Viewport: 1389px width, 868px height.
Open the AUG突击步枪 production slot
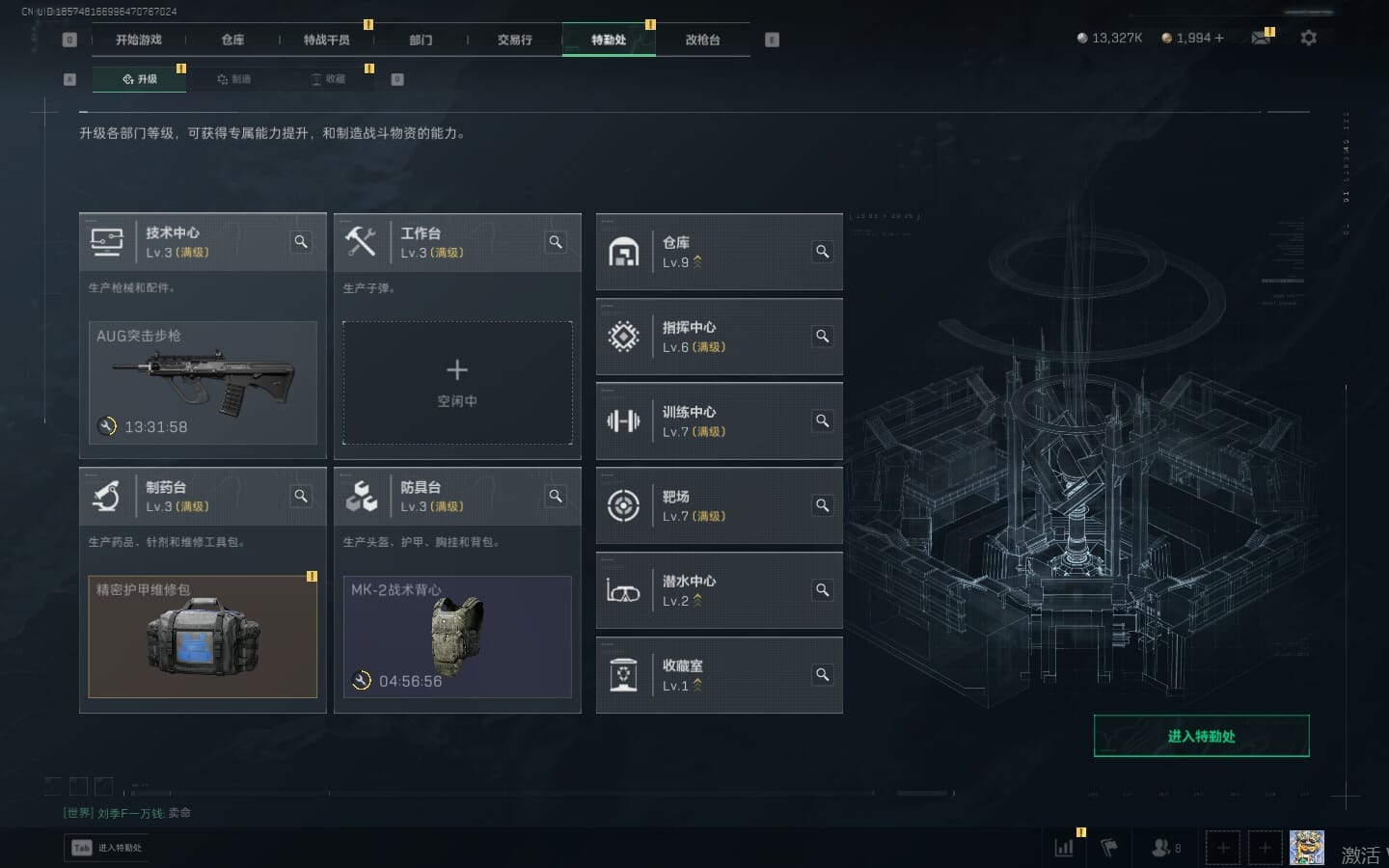pyautogui.click(x=203, y=383)
